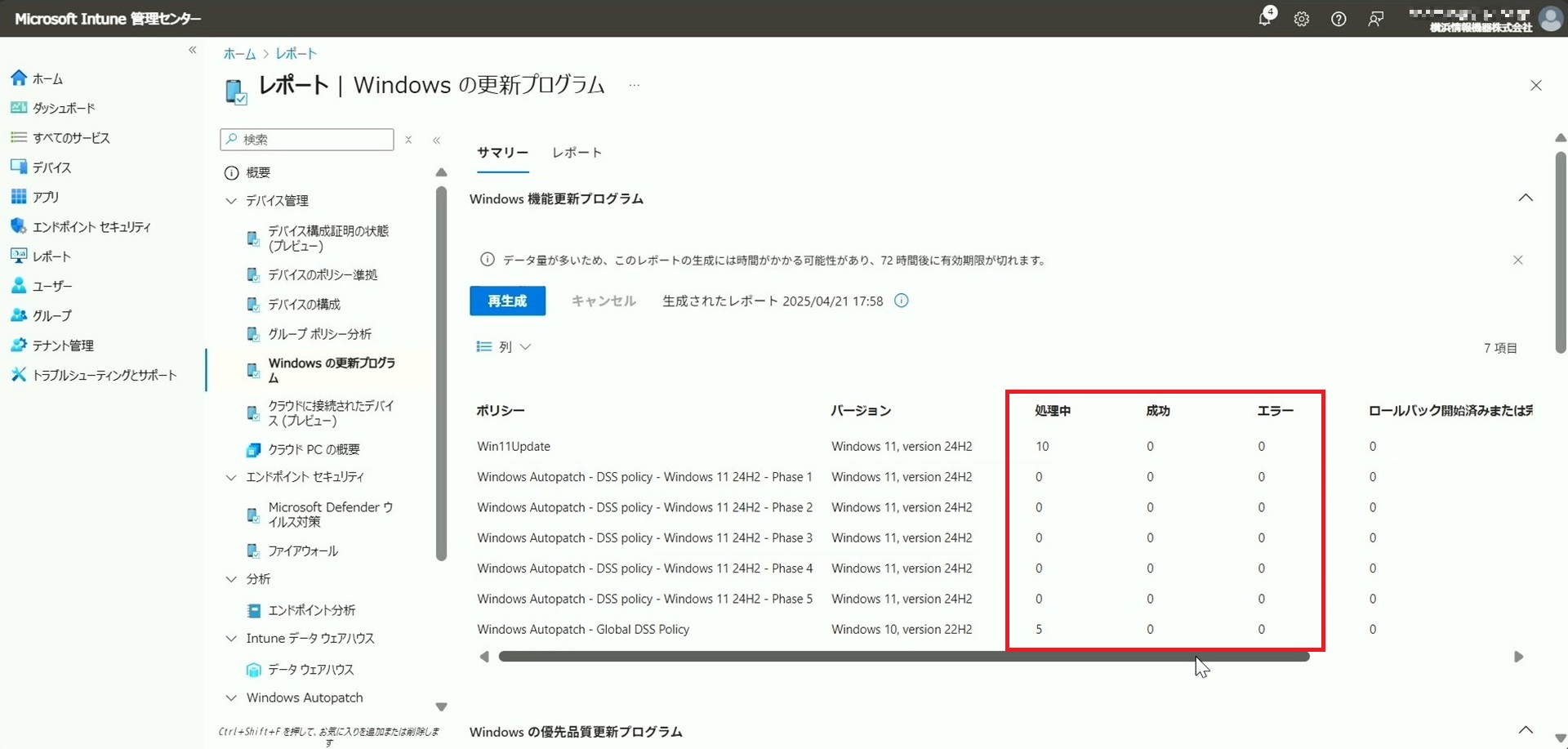This screenshot has height=749, width=1568.
Task: Collapse エンドポイント セキュリティ section in report menu
Action: click(231, 477)
